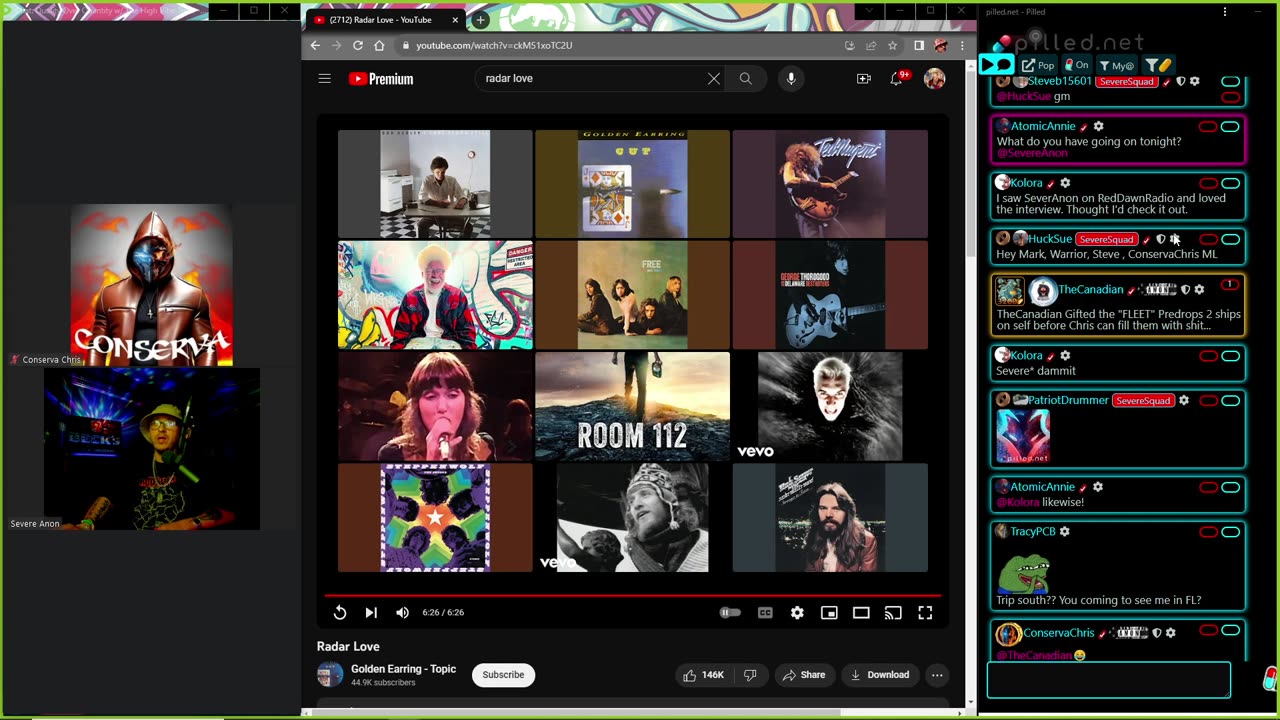Open more actions for the video
1280x720 pixels.
point(937,675)
